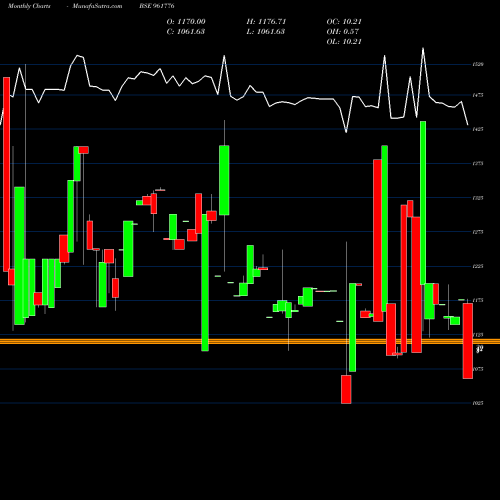Select the close value 'C: 1061.63'
500x500 pixels.
click(186, 32)
